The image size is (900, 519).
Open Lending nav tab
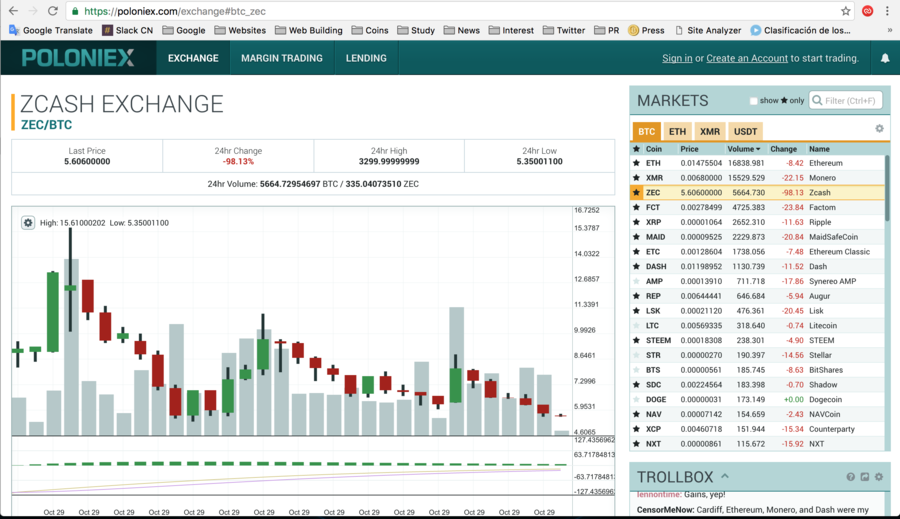pos(366,58)
